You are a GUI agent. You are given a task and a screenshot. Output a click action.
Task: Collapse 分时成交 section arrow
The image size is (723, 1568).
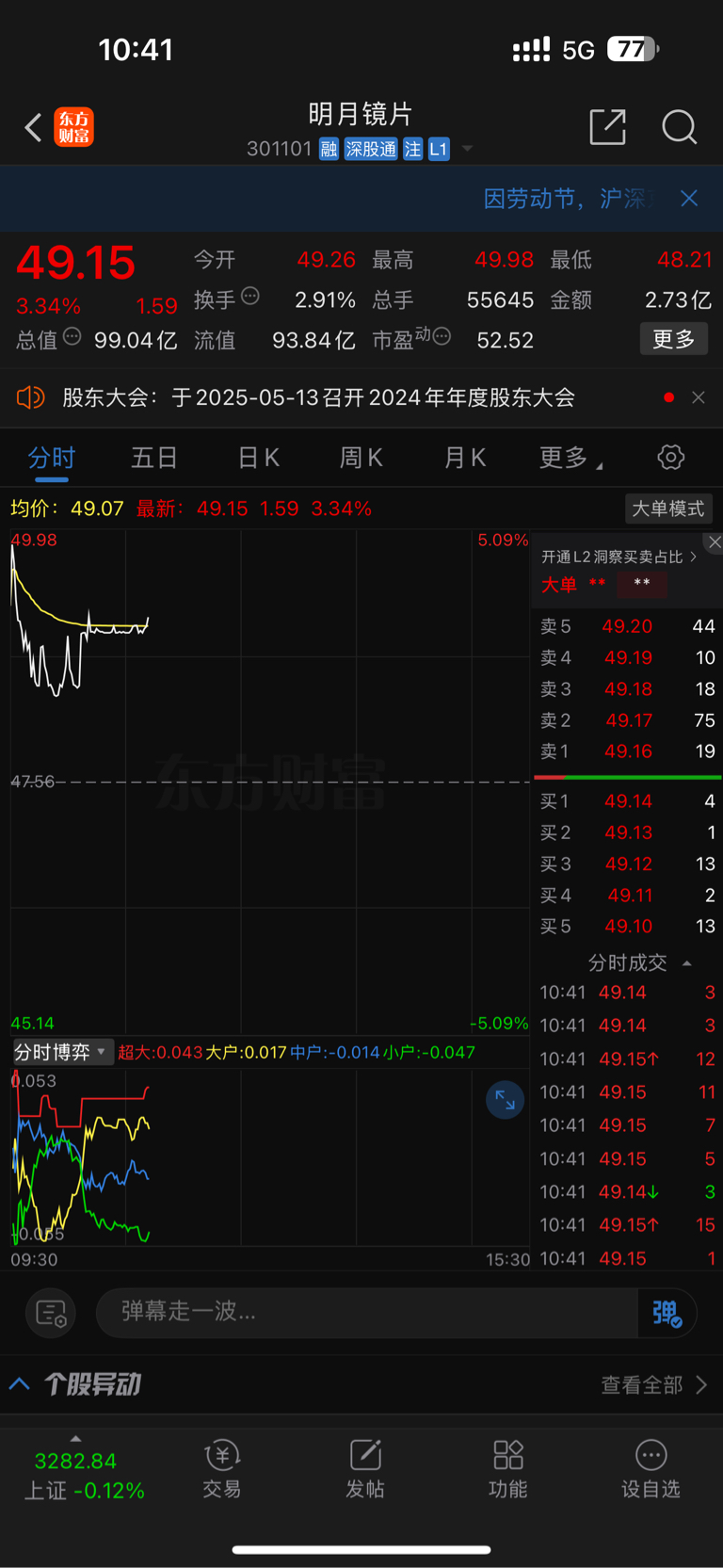tap(686, 963)
